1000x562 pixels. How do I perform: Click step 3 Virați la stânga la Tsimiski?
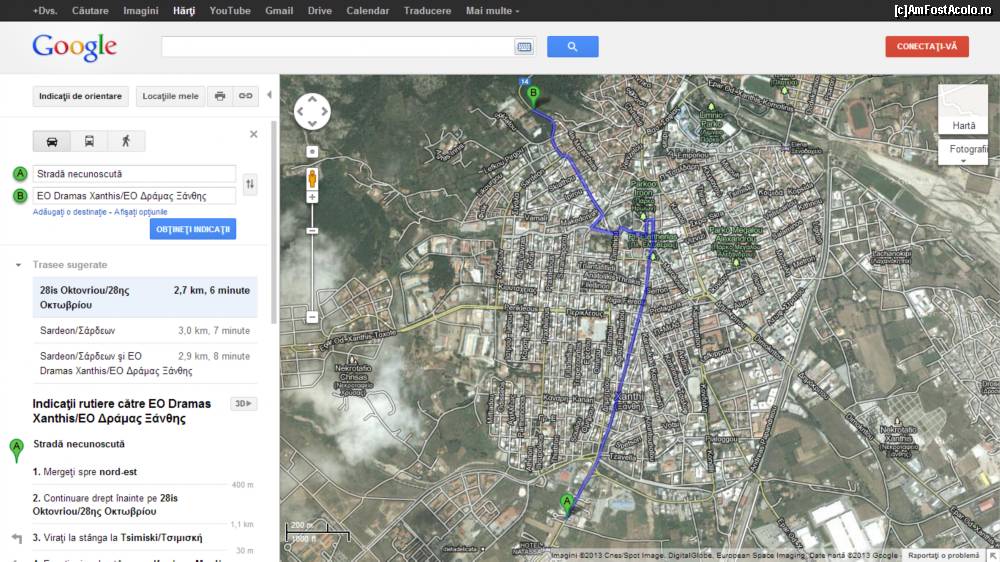(x=117, y=538)
